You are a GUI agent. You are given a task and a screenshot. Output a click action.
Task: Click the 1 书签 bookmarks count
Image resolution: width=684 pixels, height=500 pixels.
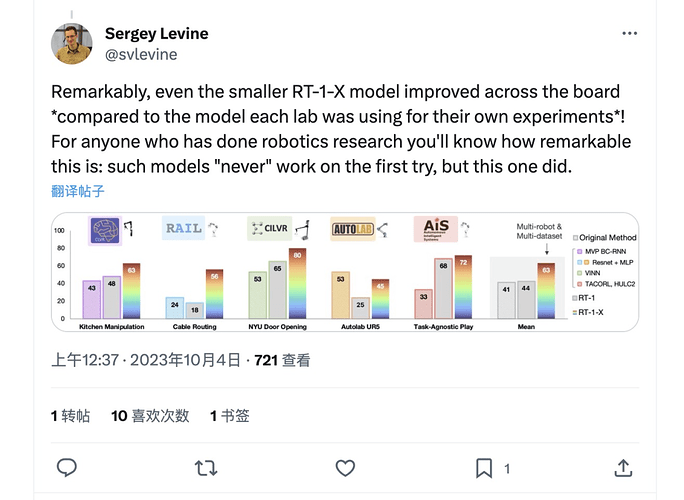pyautogui.click(x=230, y=415)
